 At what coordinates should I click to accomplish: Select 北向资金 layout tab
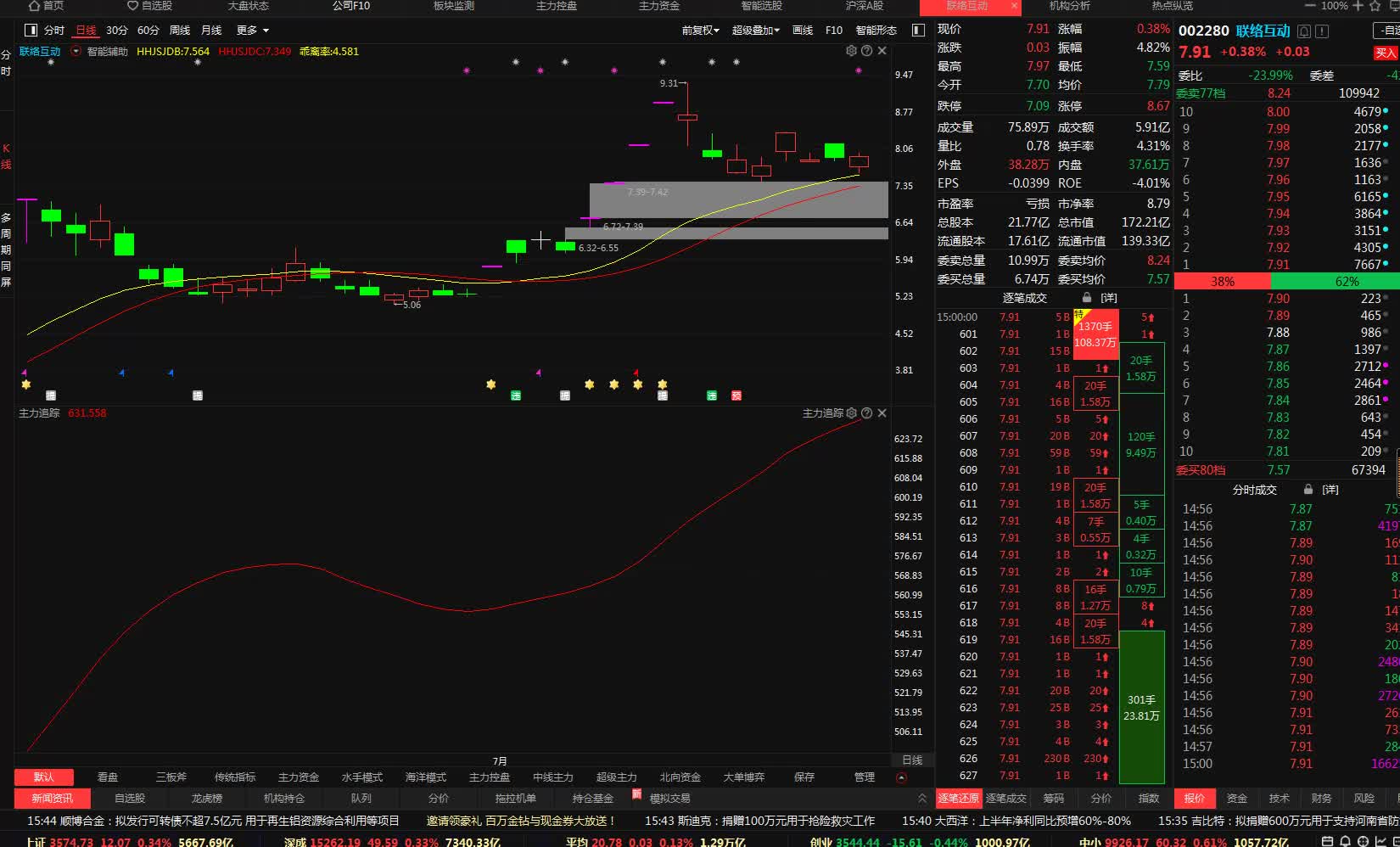point(680,777)
